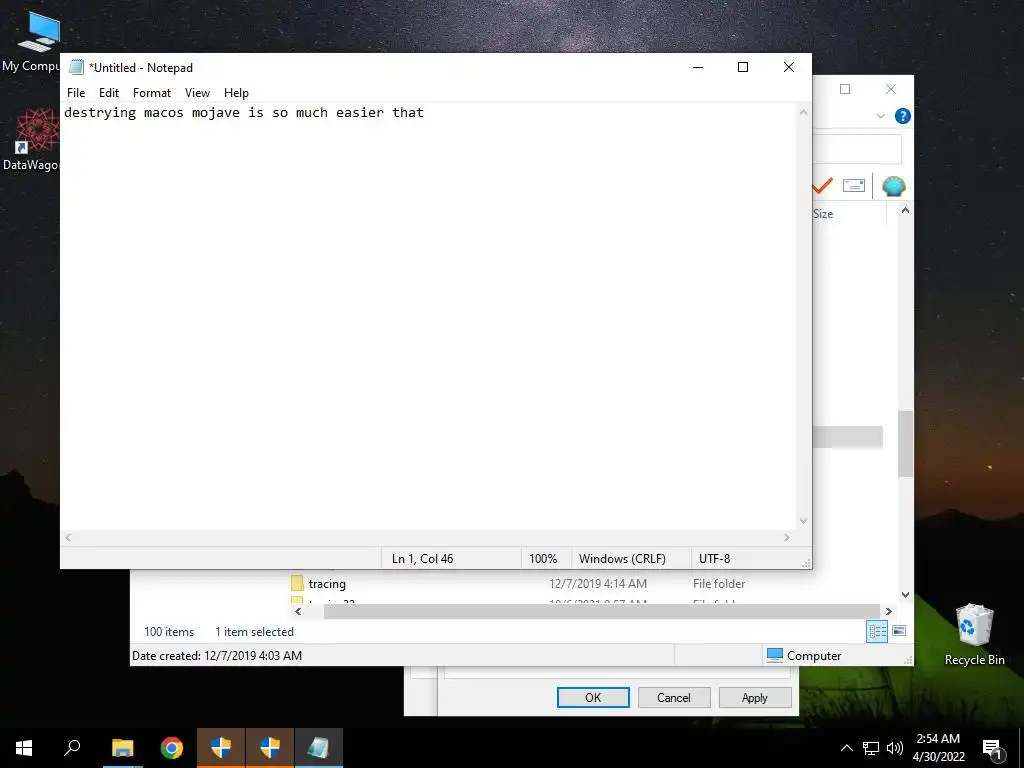
Task: Open the notification center icon
Action: pyautogui.click(x=992, y=749)
